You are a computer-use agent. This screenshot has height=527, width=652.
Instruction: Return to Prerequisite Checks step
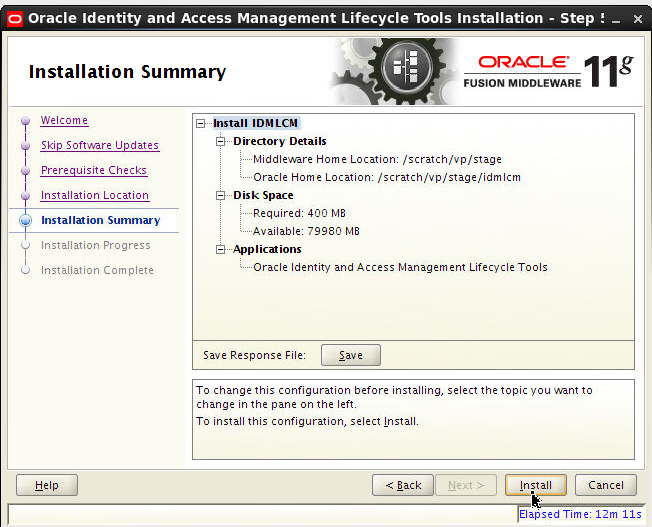94,170
